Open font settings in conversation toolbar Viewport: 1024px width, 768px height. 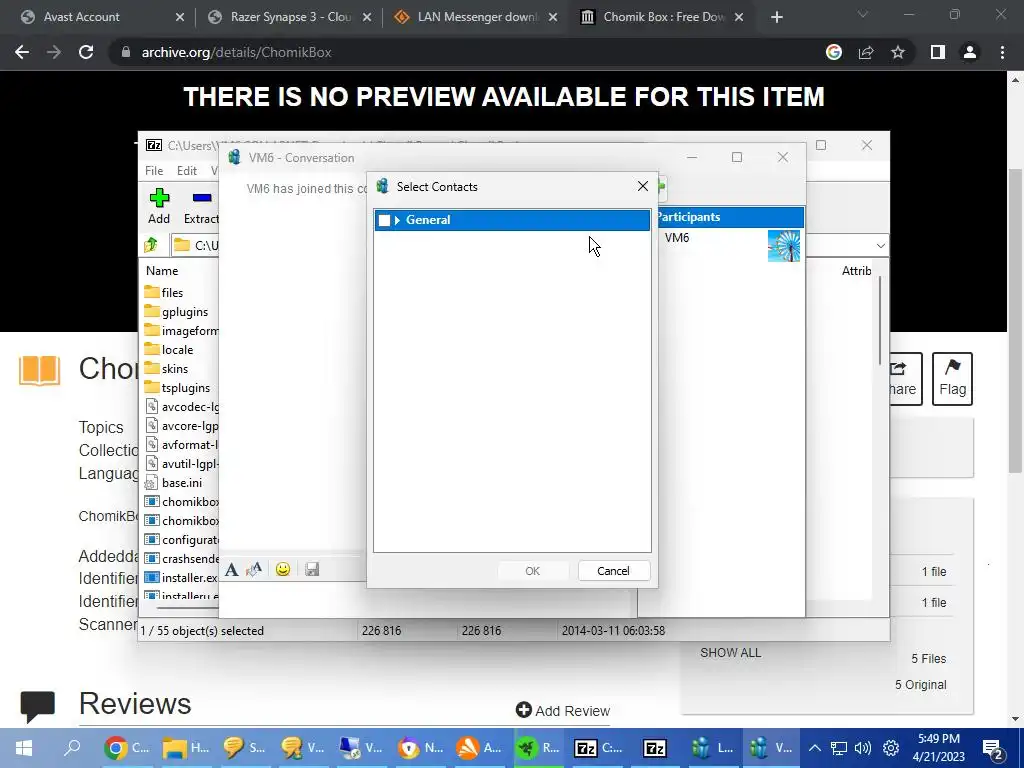231,569
